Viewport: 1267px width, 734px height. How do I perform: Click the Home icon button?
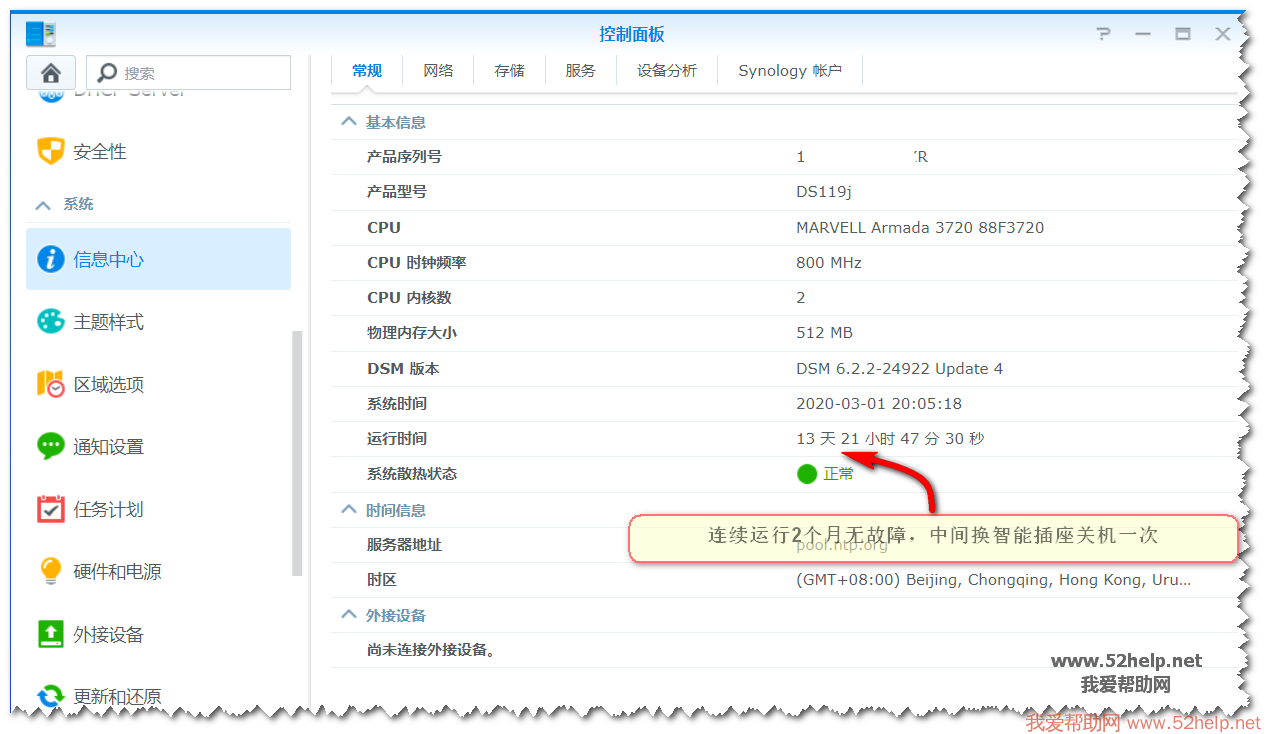pos(51,73)
